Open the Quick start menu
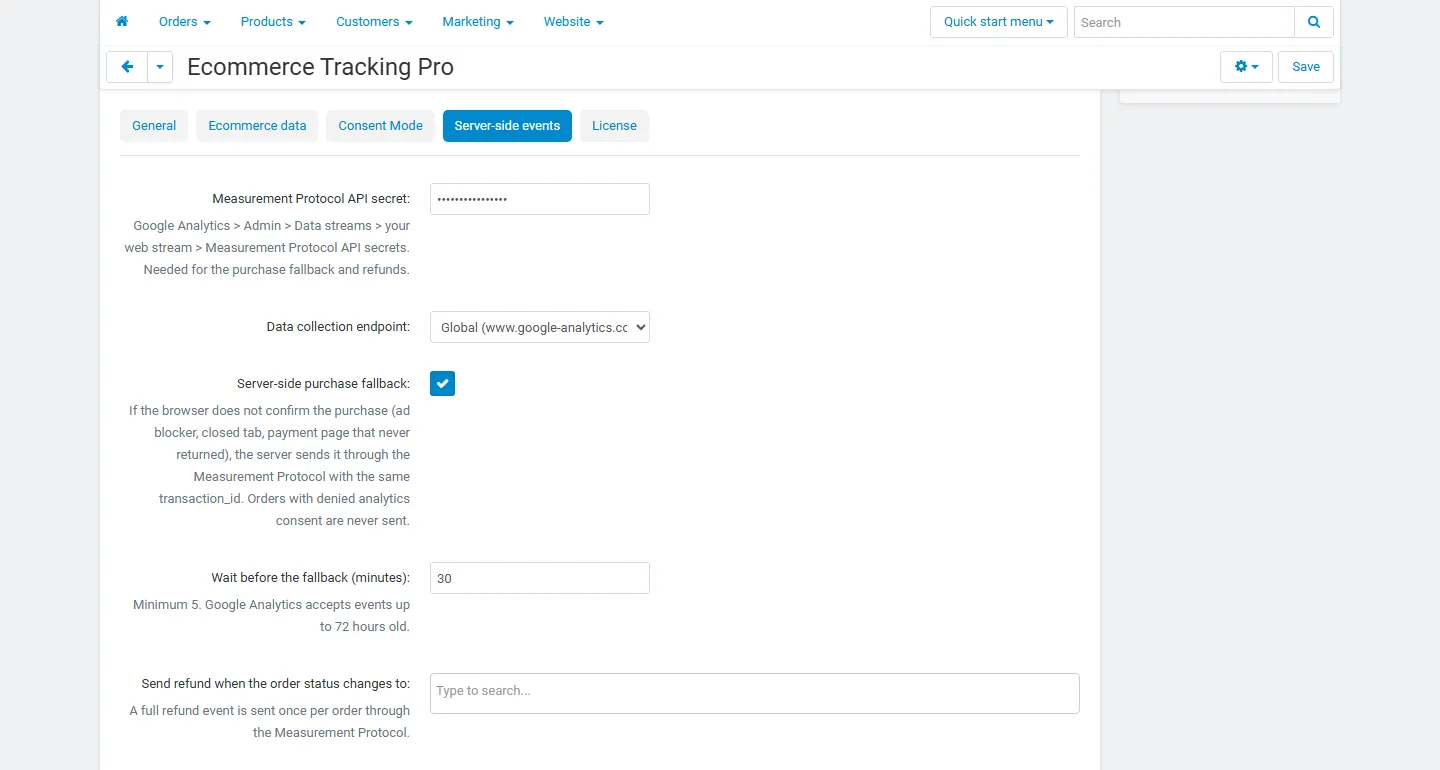The width and height of the screenshot is (1440, 770). 999,22
